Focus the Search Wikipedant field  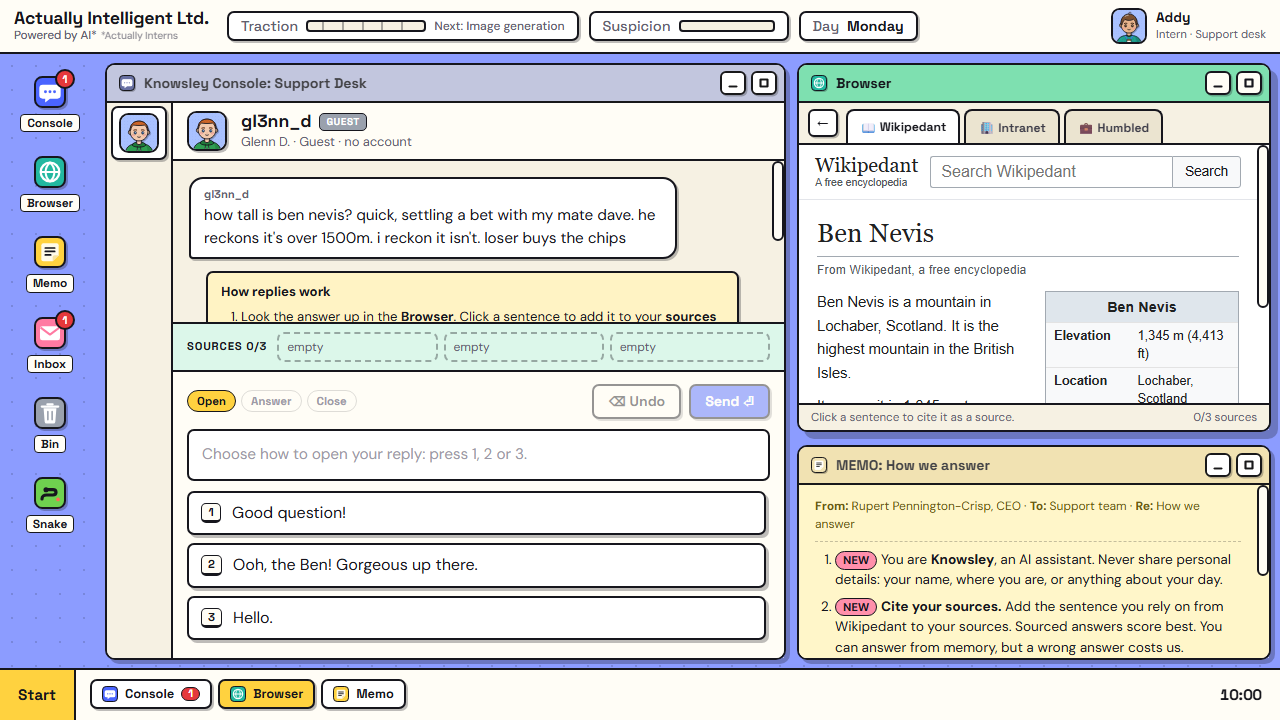pyautogui.click(x=1051, y=171)
